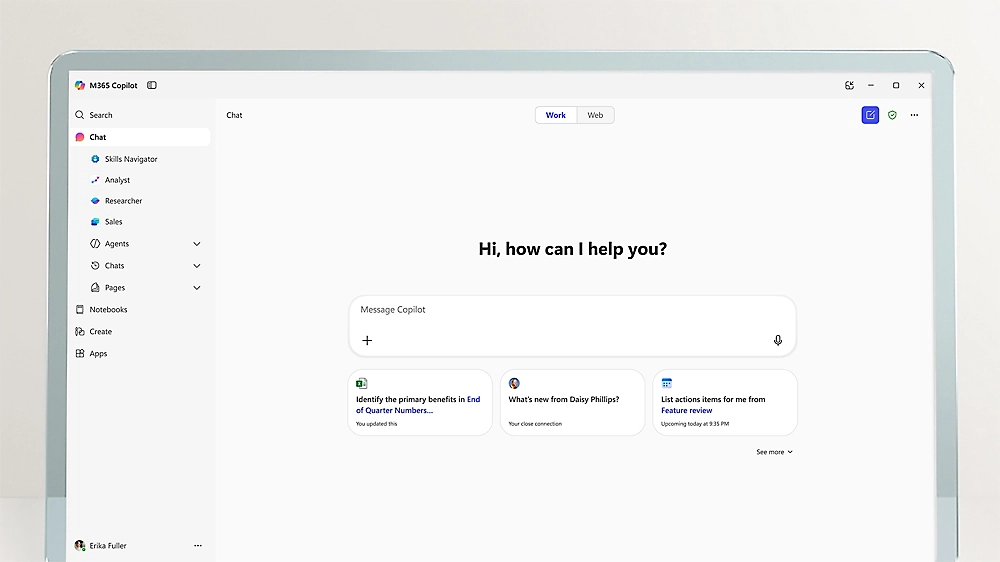Select the End of Quarter Numbers prompt
This screenshot has height=562, width=1000.
[x=420, y=403]
